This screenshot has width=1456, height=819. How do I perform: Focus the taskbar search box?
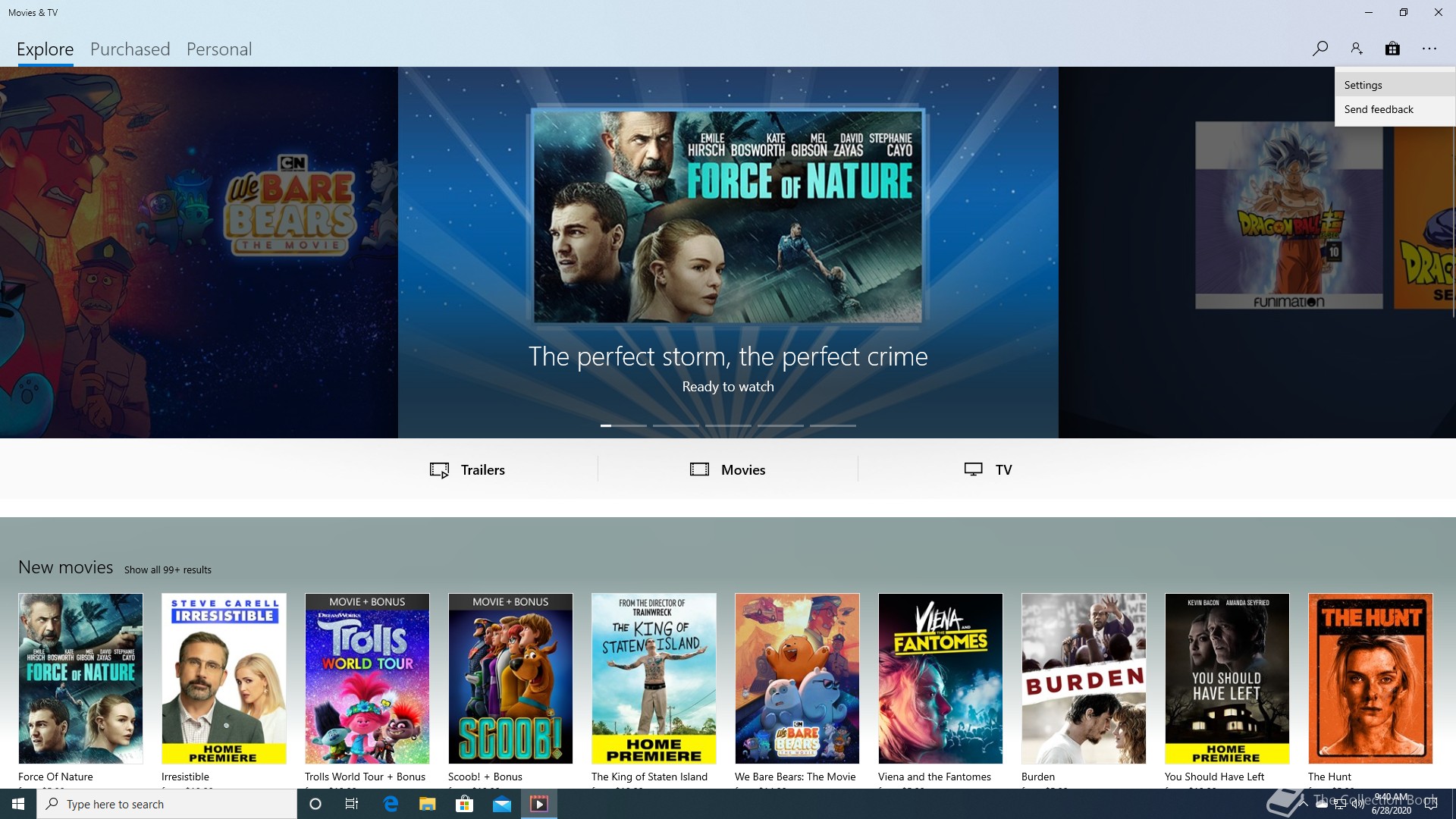coord(167,804)
